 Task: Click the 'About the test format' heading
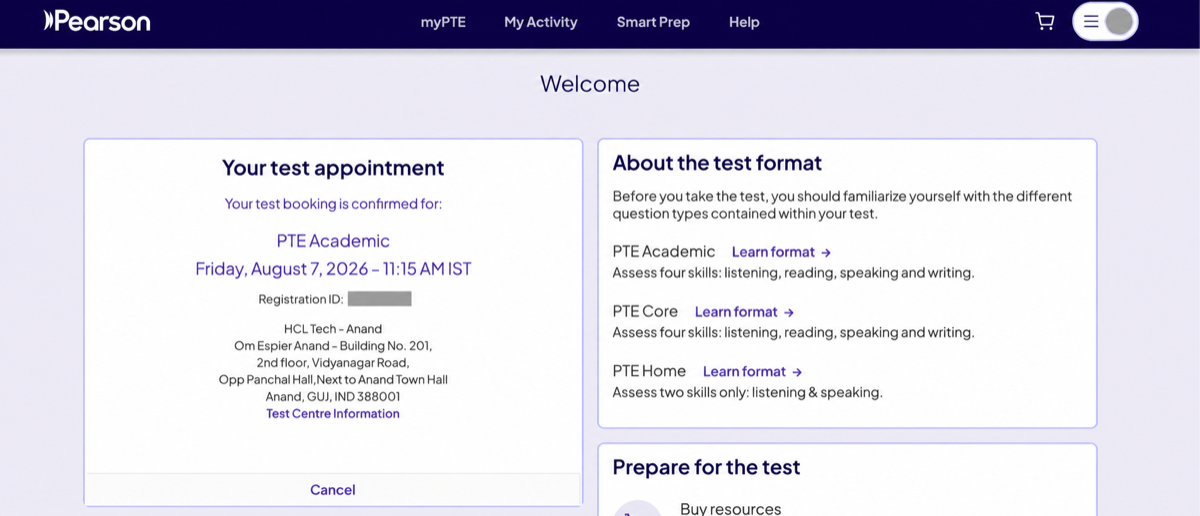[x=717, y=163]
